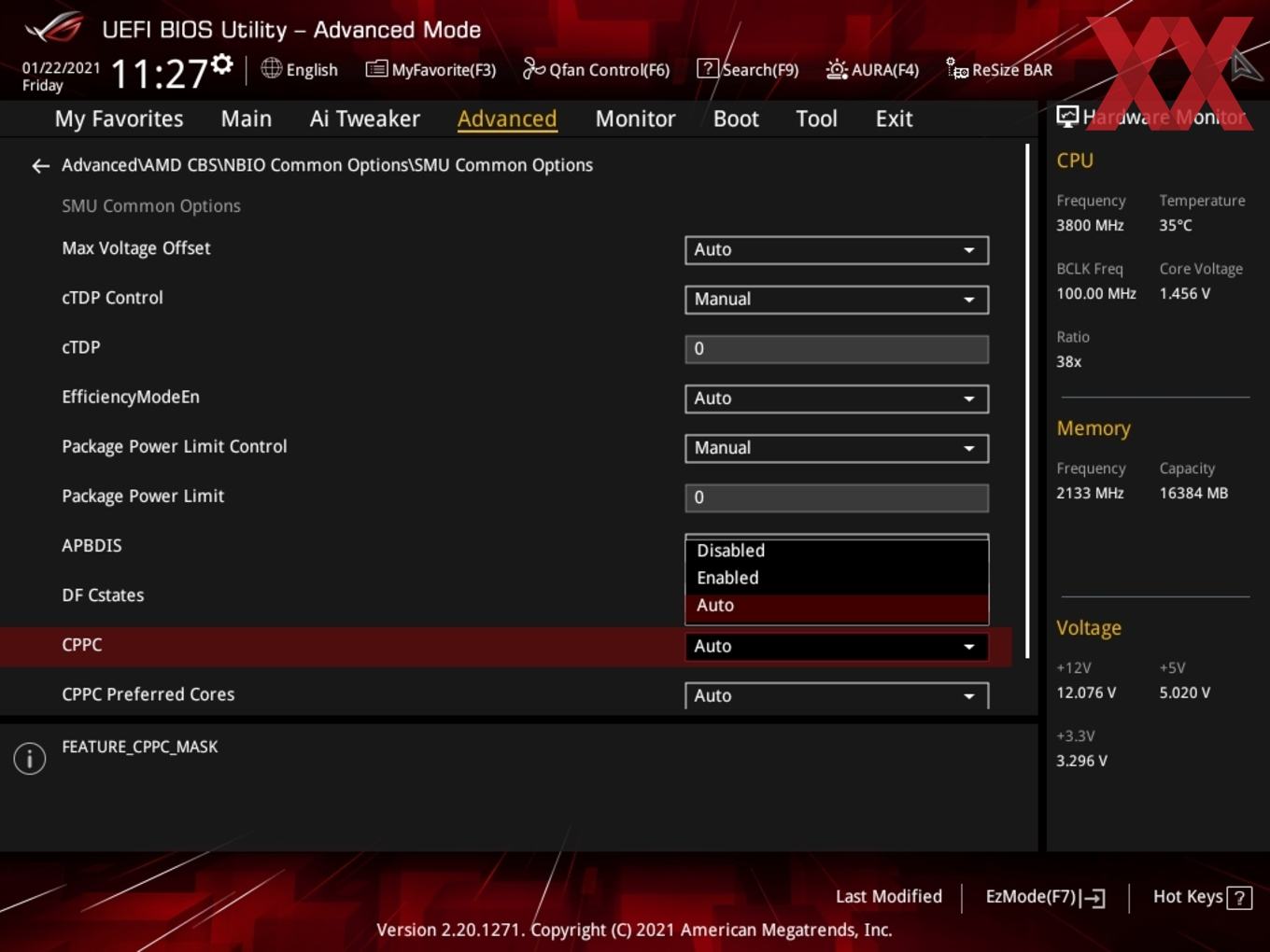
Task: Click the Qfan Control fan icon
Action: (533, 68)
